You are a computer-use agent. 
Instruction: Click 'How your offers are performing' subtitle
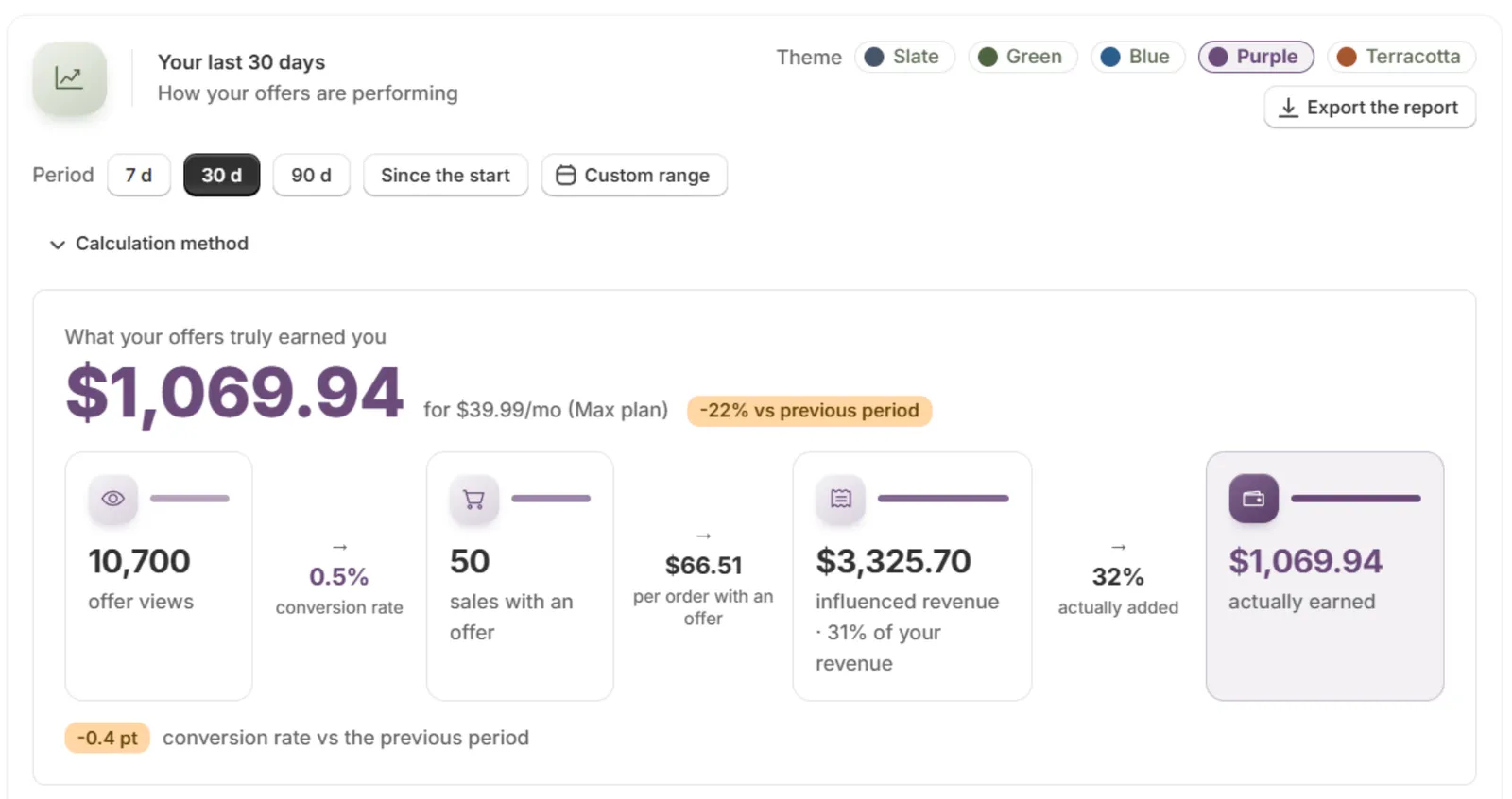click(308, 93)
